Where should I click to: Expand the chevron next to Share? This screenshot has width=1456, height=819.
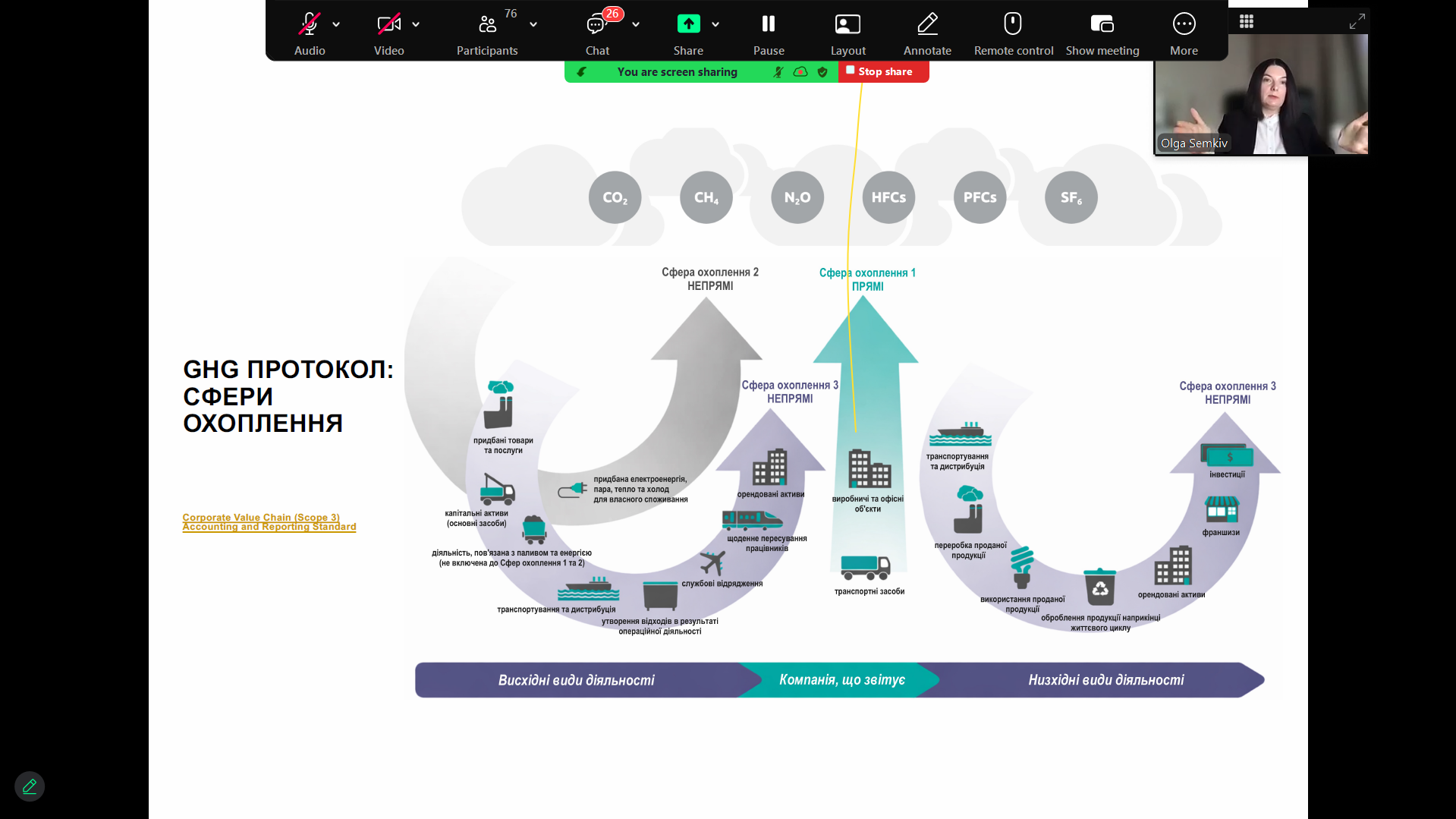coord(715,24)
